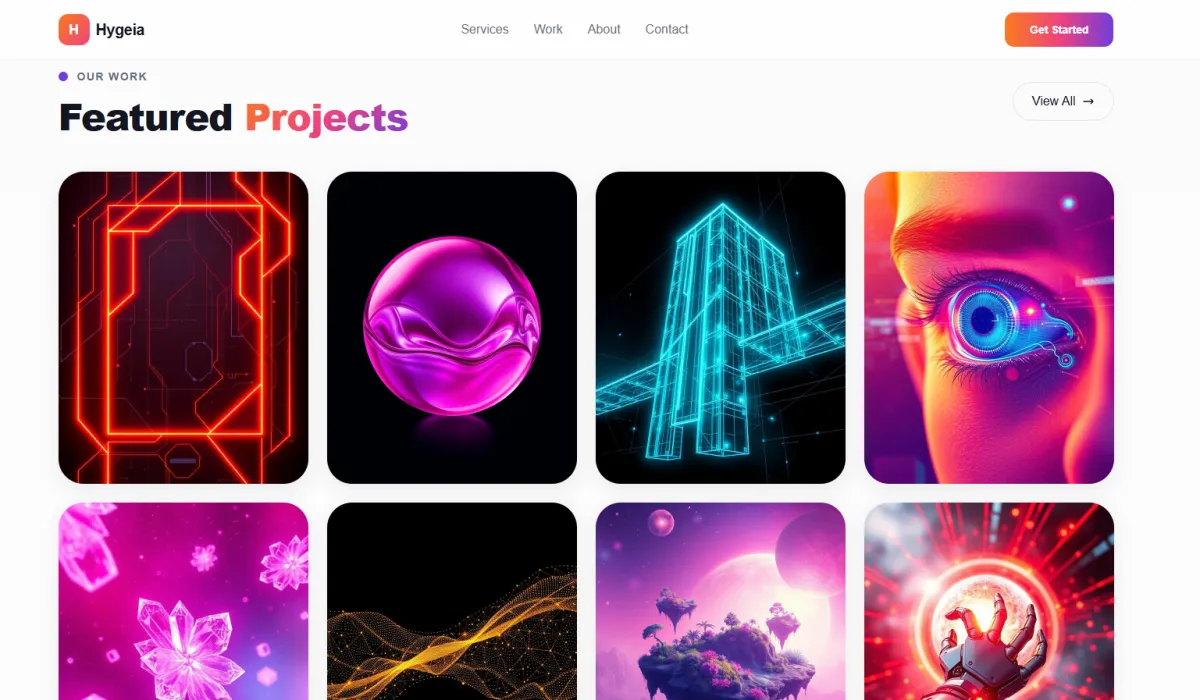The width and height of the screenshot is (1200, 700).
Task: Open the red neon circuit project thumbnail
Action: [184, 328]
